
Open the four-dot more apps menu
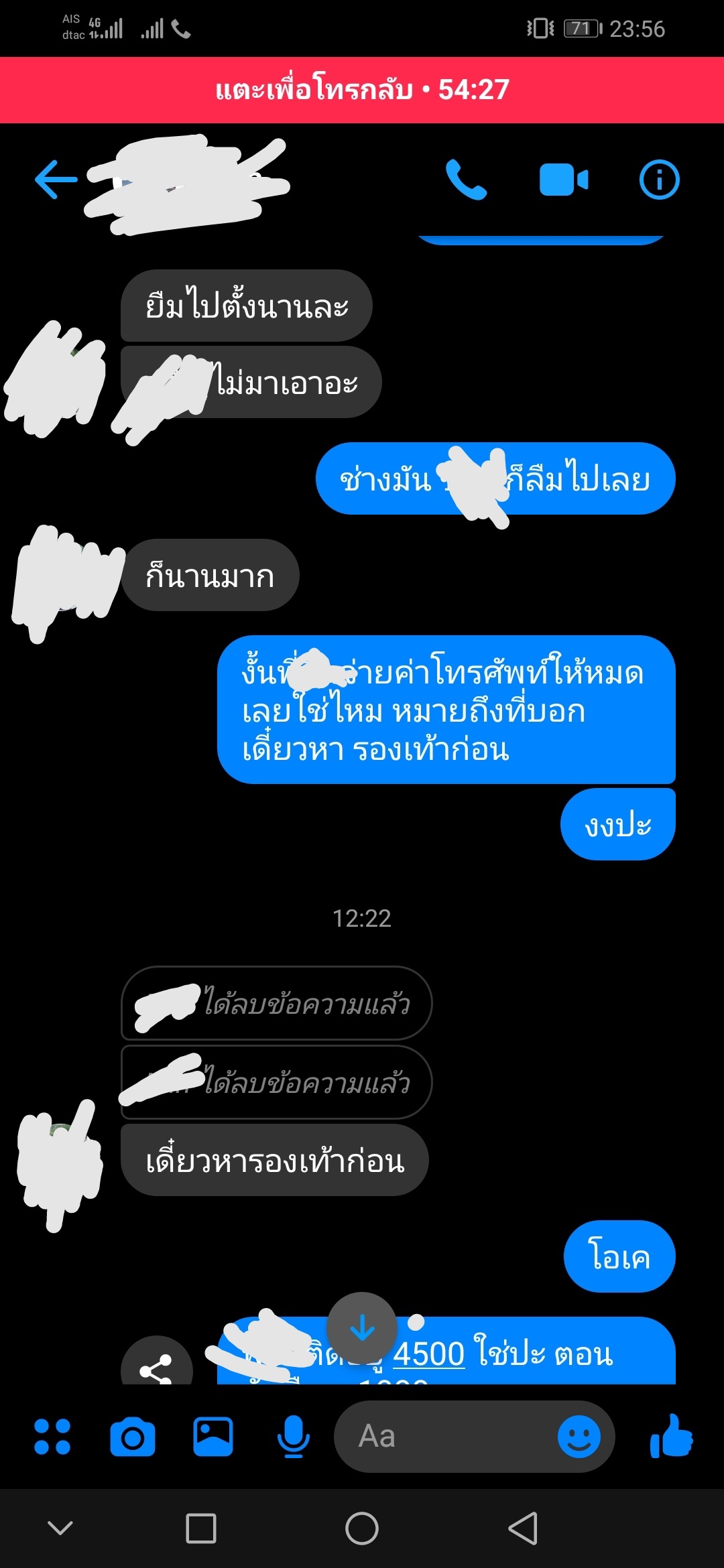click(52, 1437)
